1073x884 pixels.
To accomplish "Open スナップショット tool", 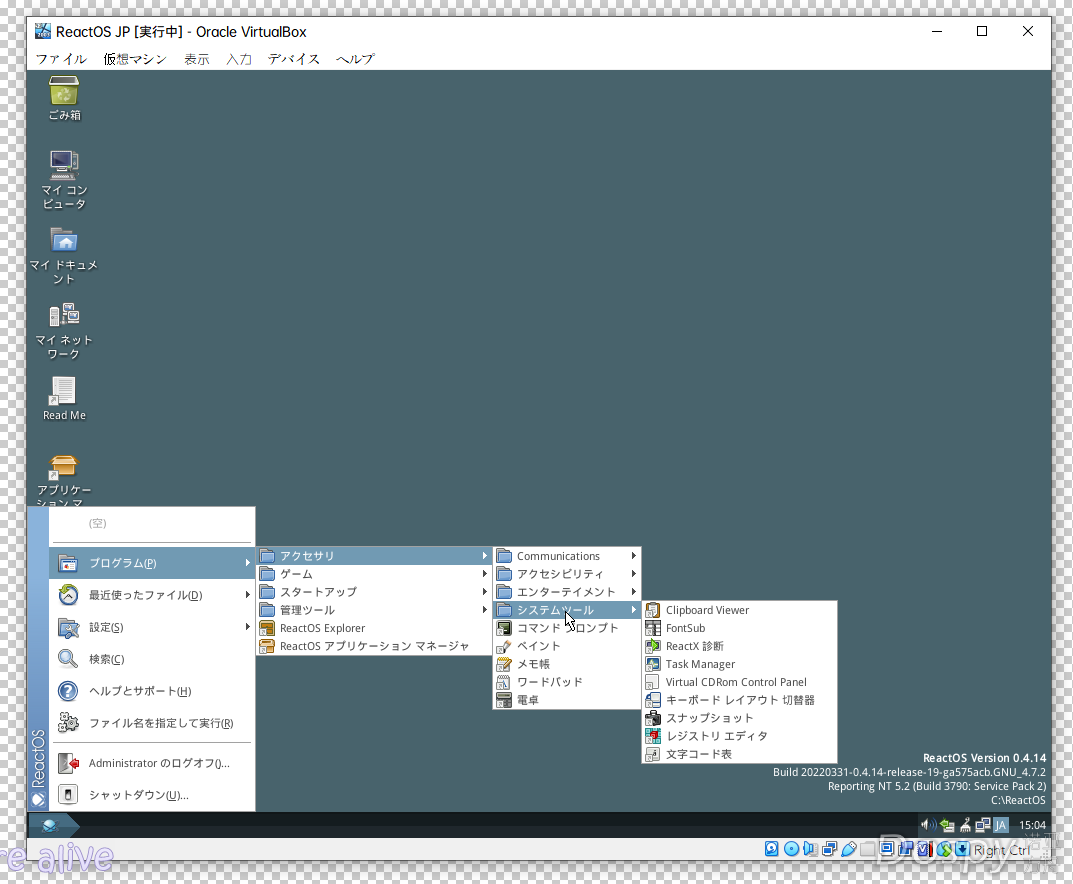I will coord(739,718).
